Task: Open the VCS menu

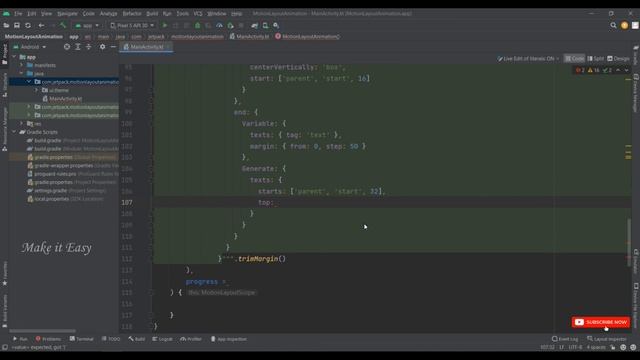Action: tap(198, 13)
